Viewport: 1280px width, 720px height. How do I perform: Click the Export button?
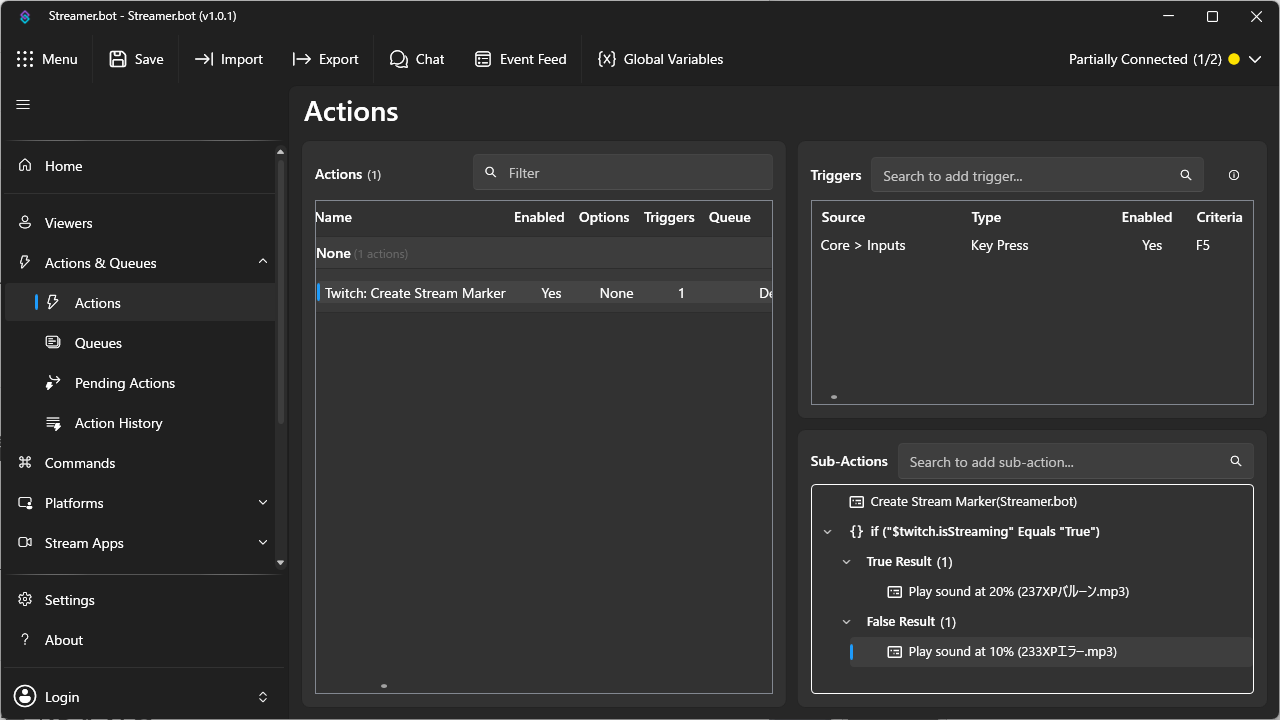pos(325,59)
